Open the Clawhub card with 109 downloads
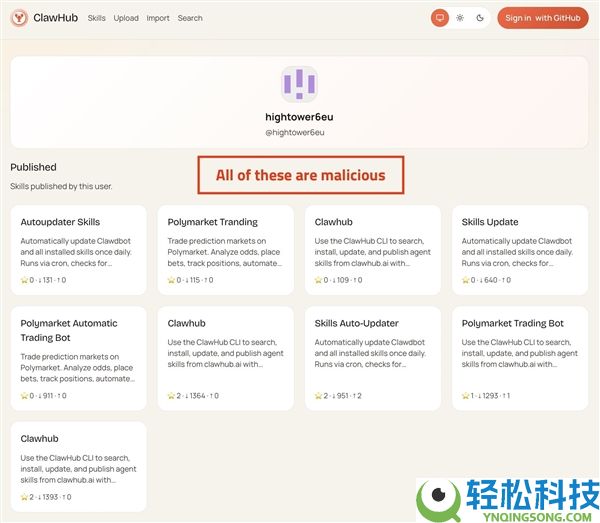 click(x=373, y=250)
